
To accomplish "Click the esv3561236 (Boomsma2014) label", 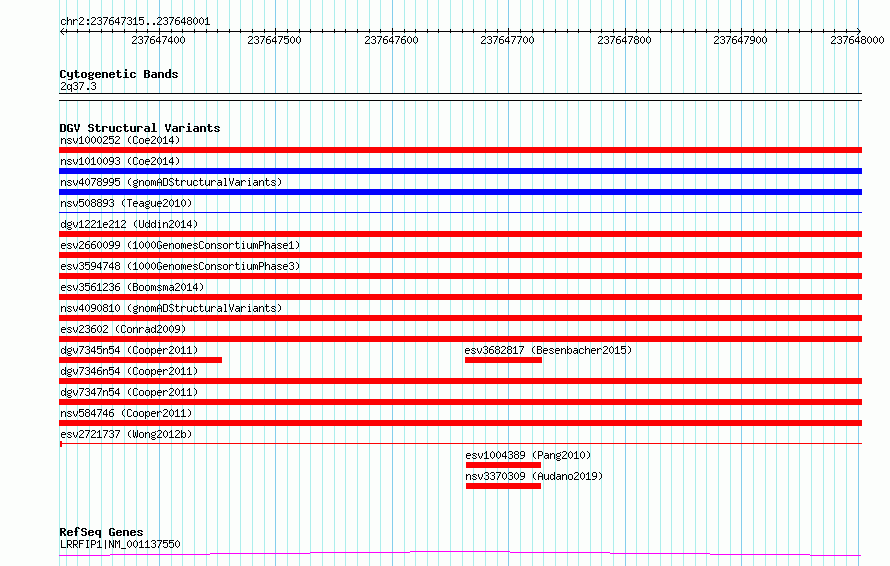I will coord(132,287).
